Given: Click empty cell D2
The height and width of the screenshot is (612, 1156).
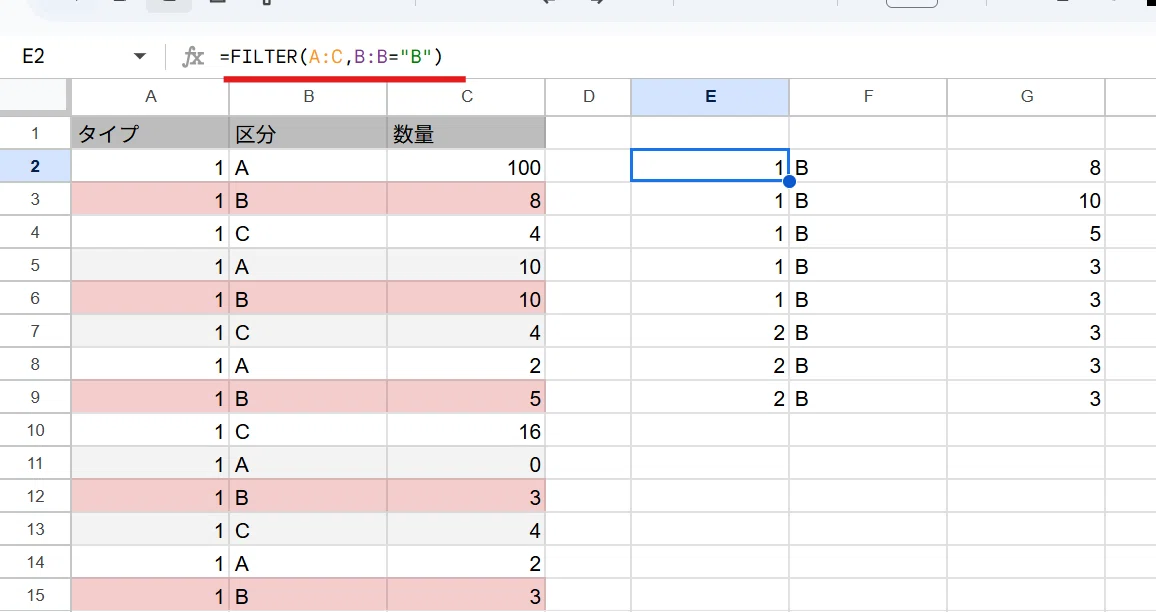Looking at the screenshot, I should tap(588, 167).
